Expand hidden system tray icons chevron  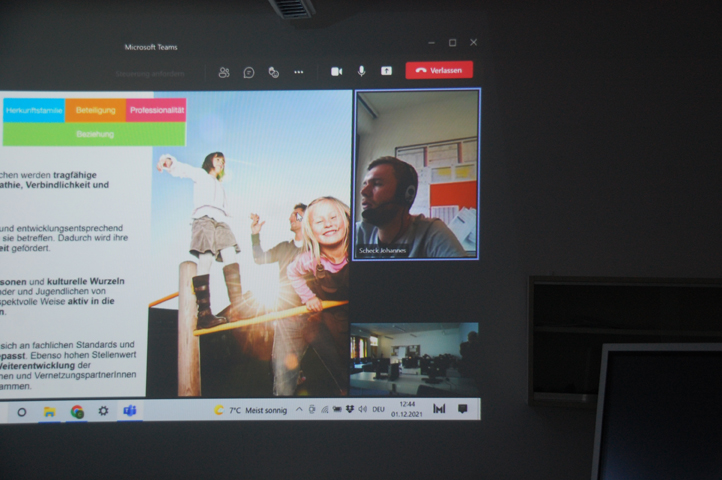(x=299, y=409)
